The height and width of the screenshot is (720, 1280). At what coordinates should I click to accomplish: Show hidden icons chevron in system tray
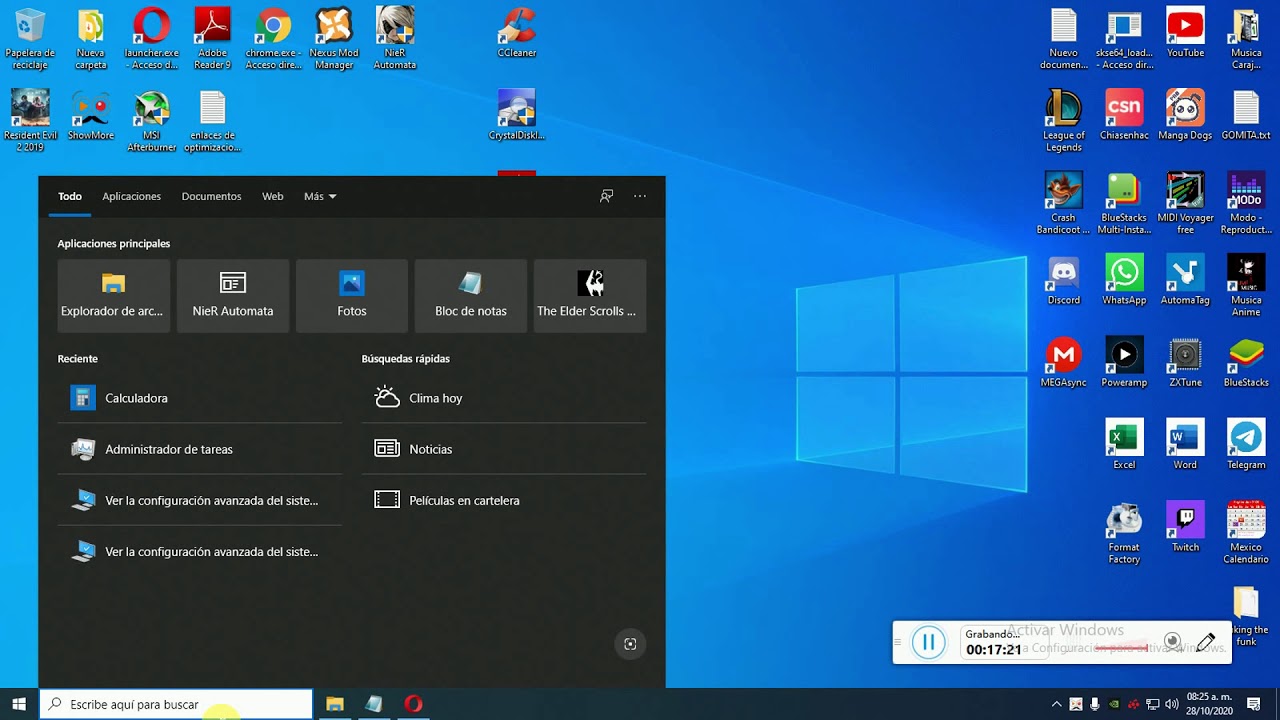click(x=1056, y=704)
